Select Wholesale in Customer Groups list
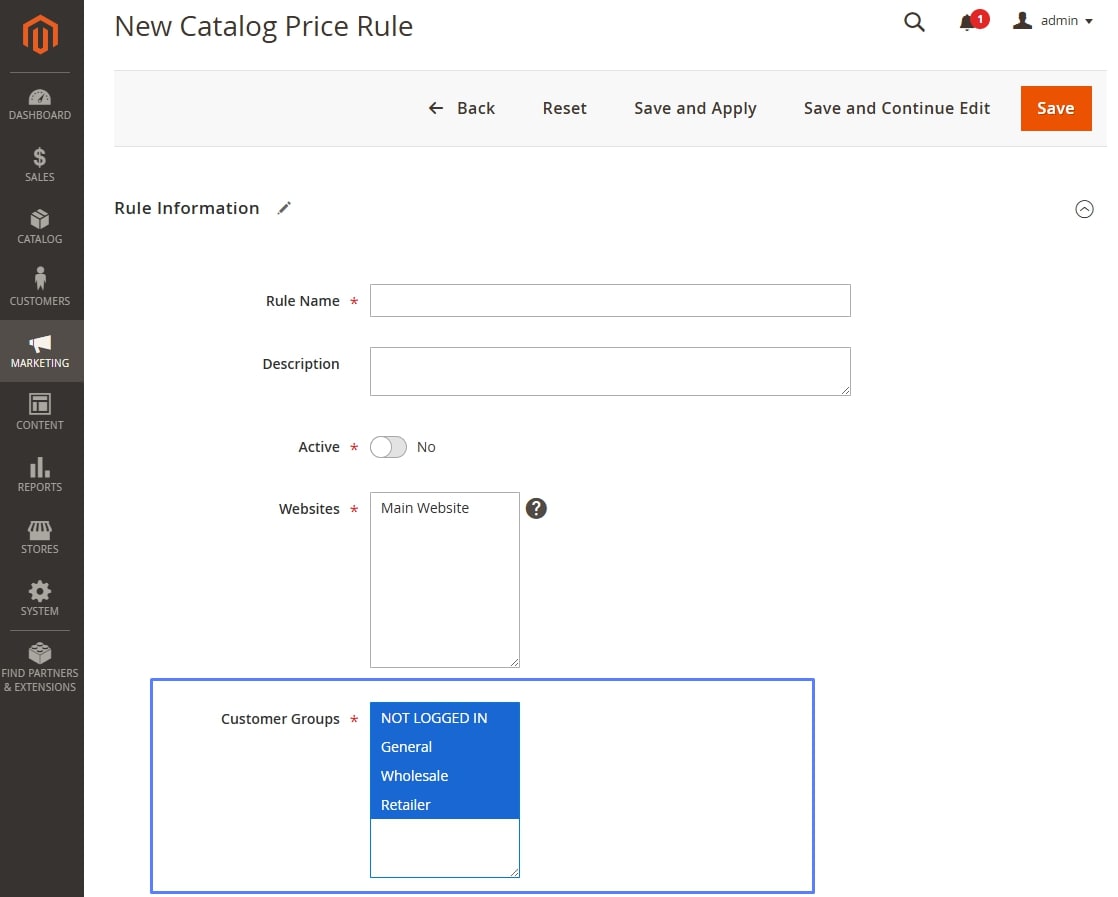Viewport: 1118px width, 897px height. click(x=414, y=776)
